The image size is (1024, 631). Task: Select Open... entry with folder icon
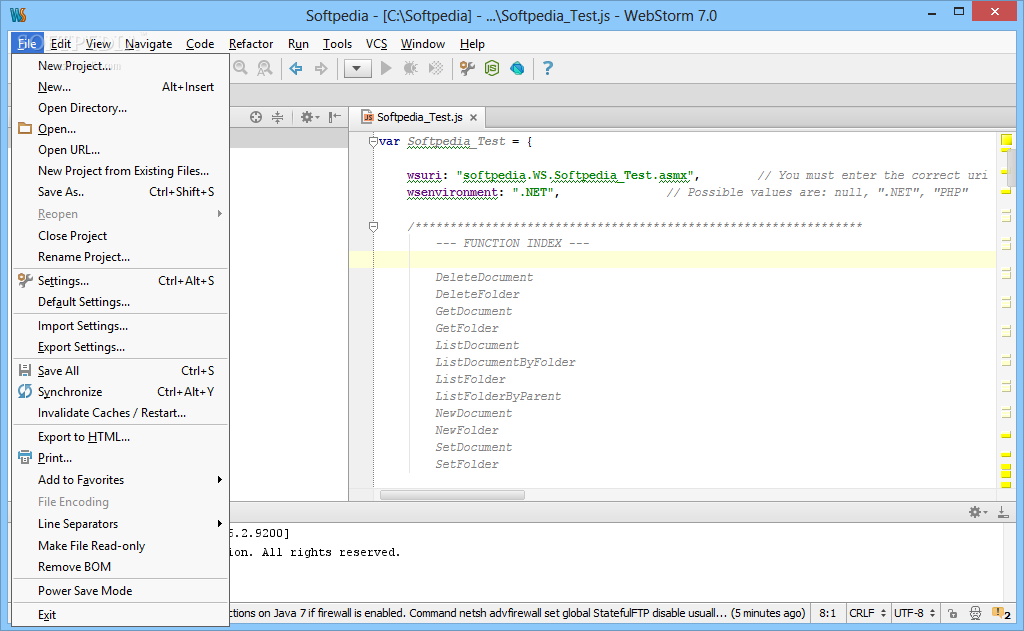[121, 129]
